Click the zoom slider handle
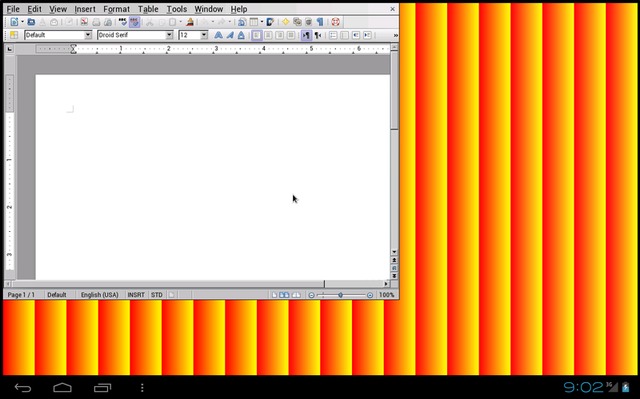The width and height of the screenshot is (640, 399). 340,295
